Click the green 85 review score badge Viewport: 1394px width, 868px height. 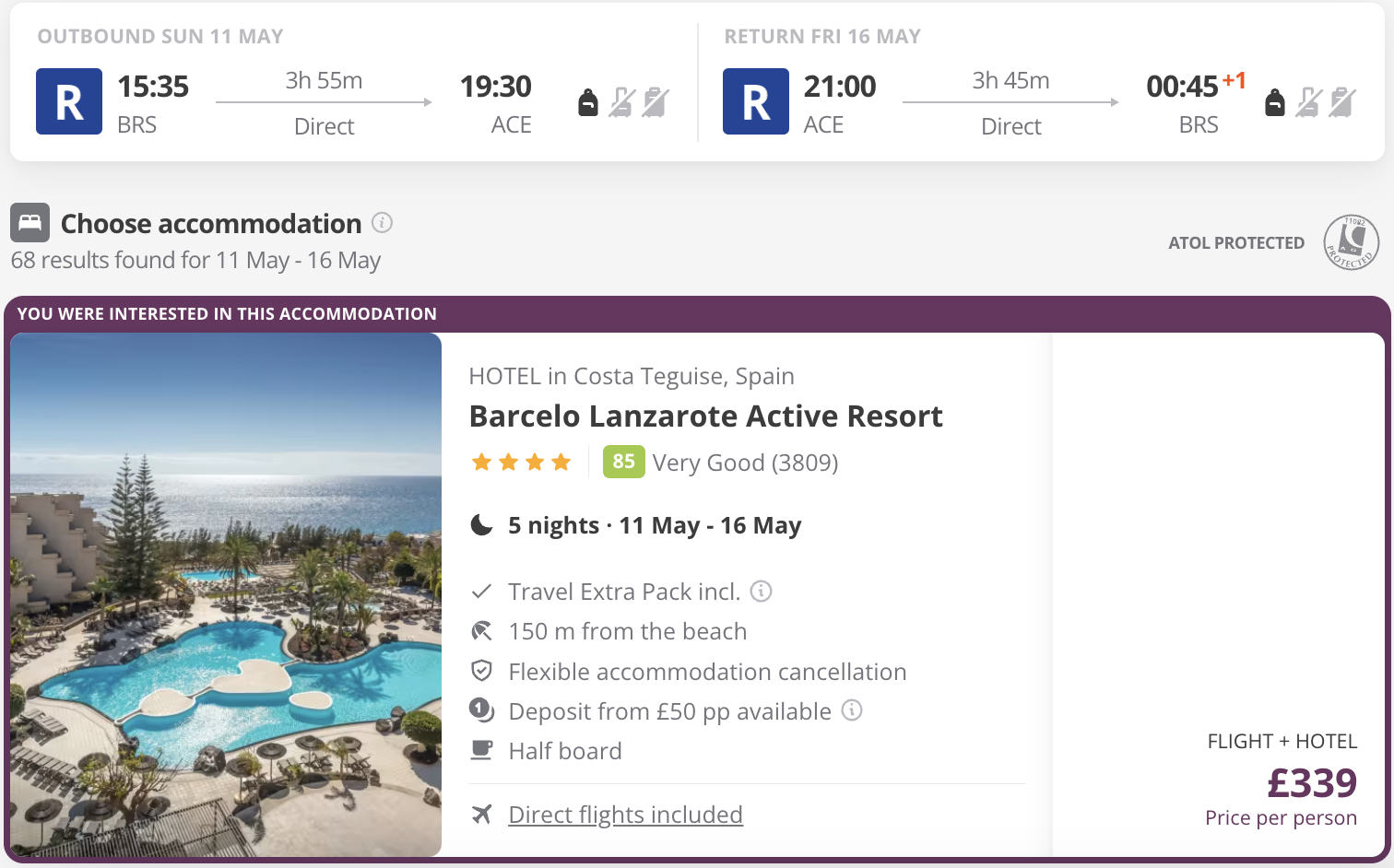[x=623, y=462]
